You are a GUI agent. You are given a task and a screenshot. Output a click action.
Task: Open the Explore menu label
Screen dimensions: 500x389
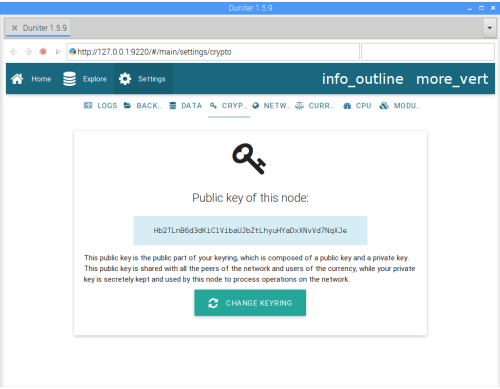(x=95, y=79)
